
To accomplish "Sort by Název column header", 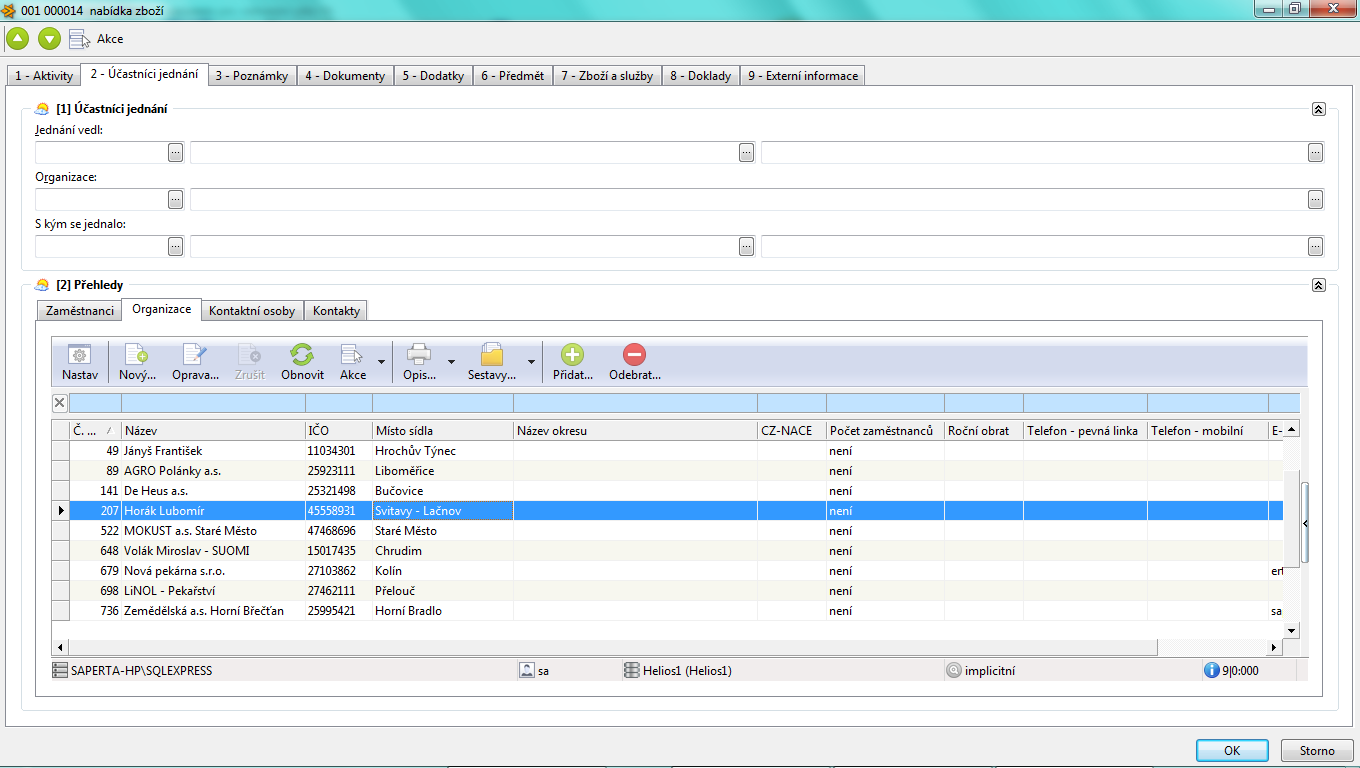I will coord(212,431).
